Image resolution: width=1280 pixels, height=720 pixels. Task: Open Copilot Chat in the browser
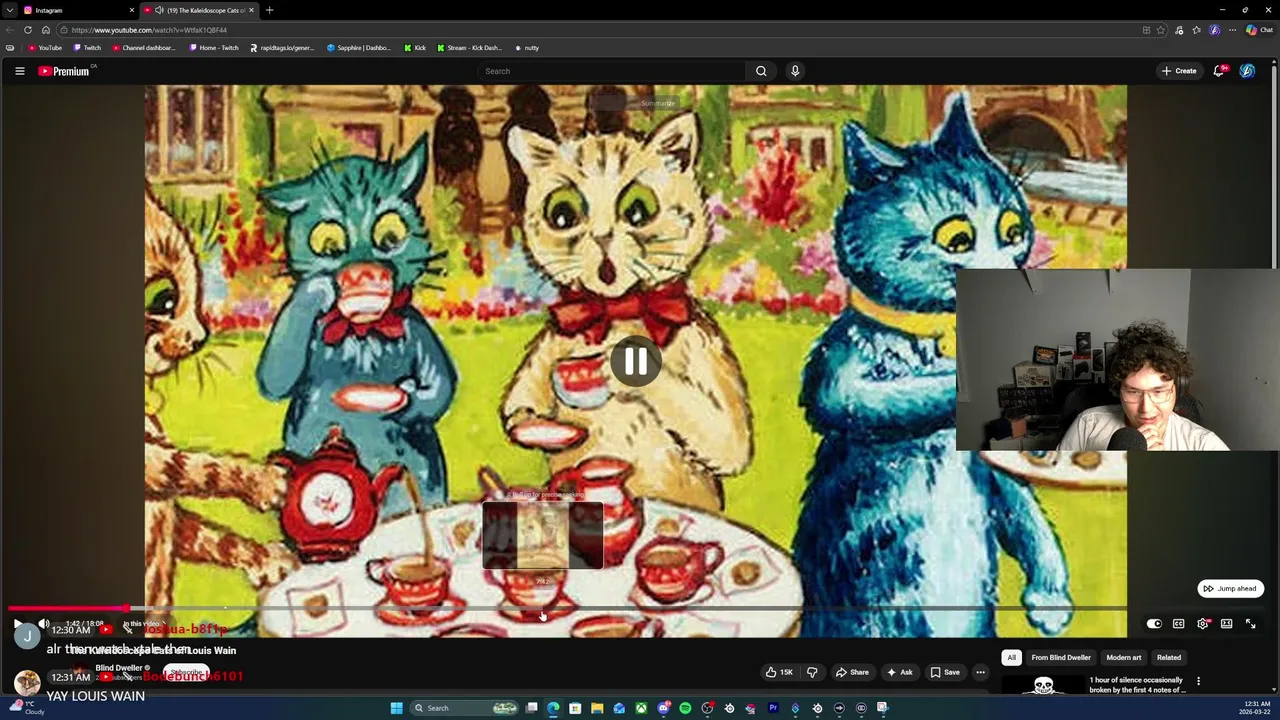[x=1259, y=30]
